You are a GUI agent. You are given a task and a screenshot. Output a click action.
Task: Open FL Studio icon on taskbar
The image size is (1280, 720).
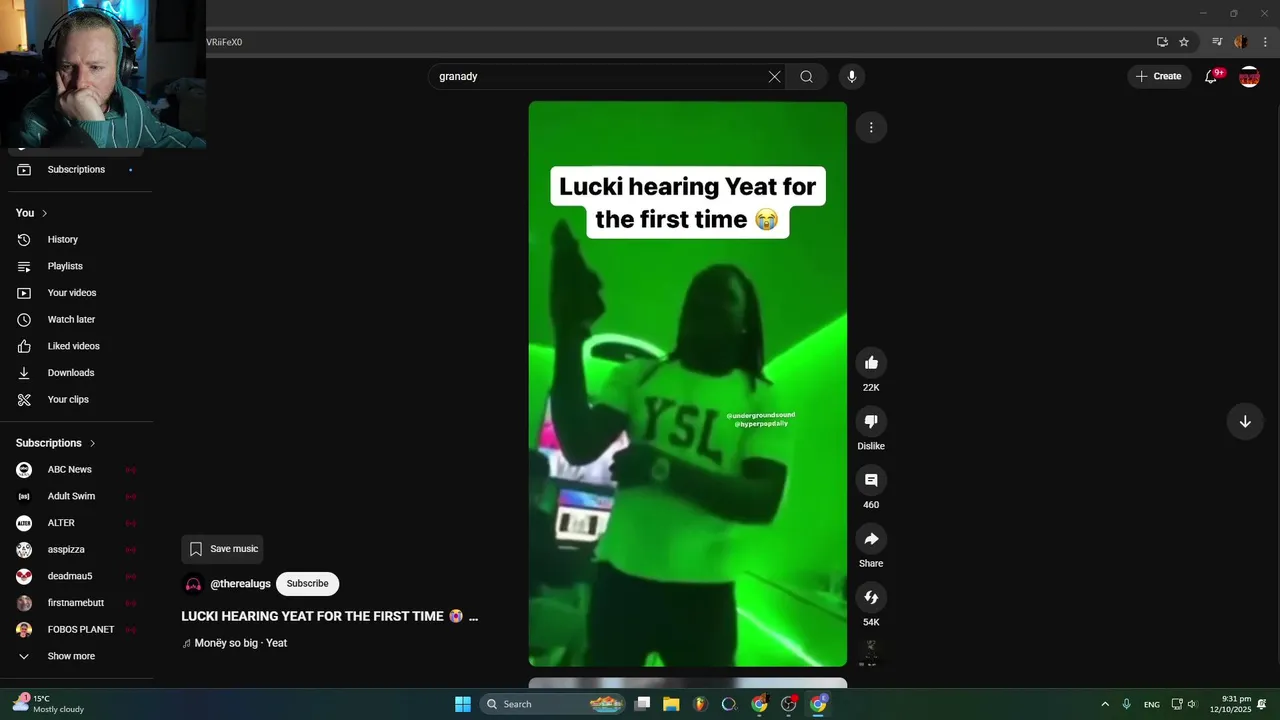pyautogui.click(x=700, y=704)
